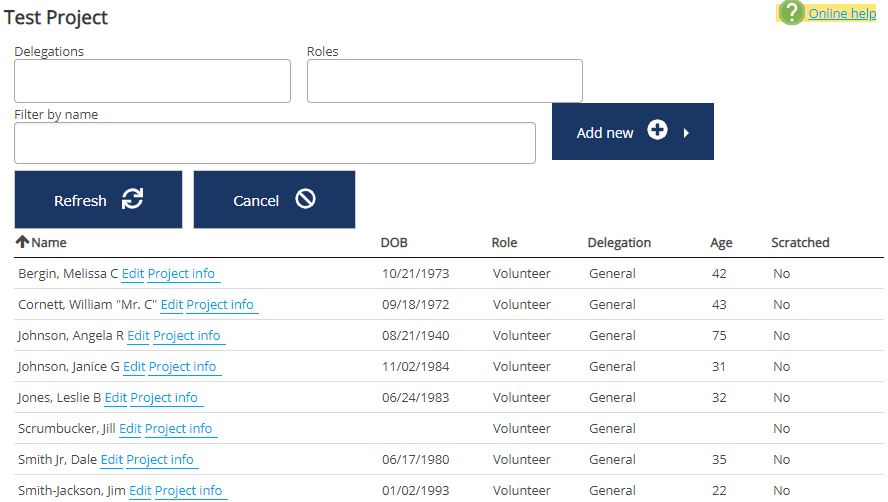Sort the table by DOB column
The image size is (888, 502).
(x=394, y=242)
